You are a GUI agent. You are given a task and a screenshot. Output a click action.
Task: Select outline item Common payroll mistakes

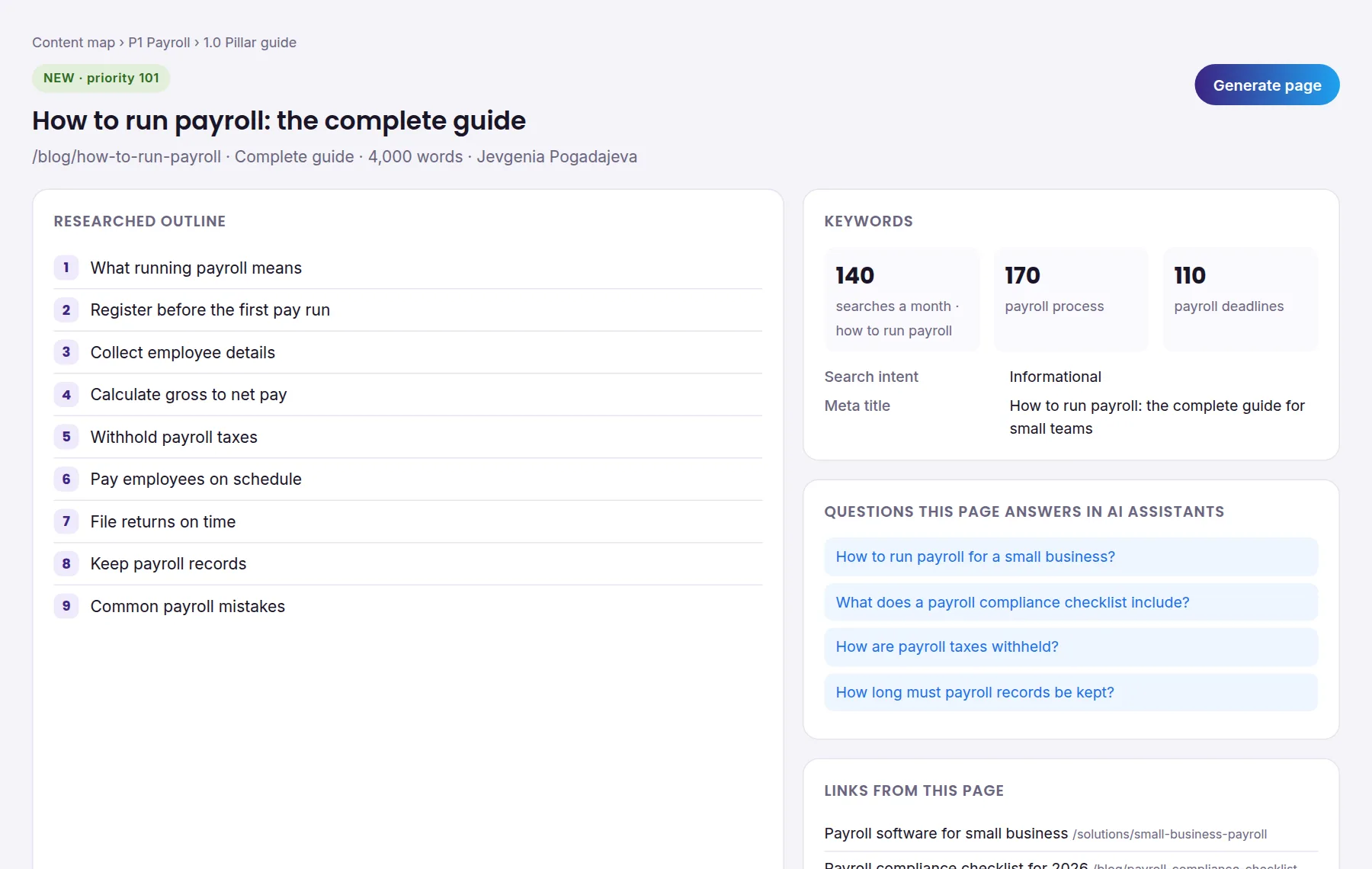coord(408,606)
